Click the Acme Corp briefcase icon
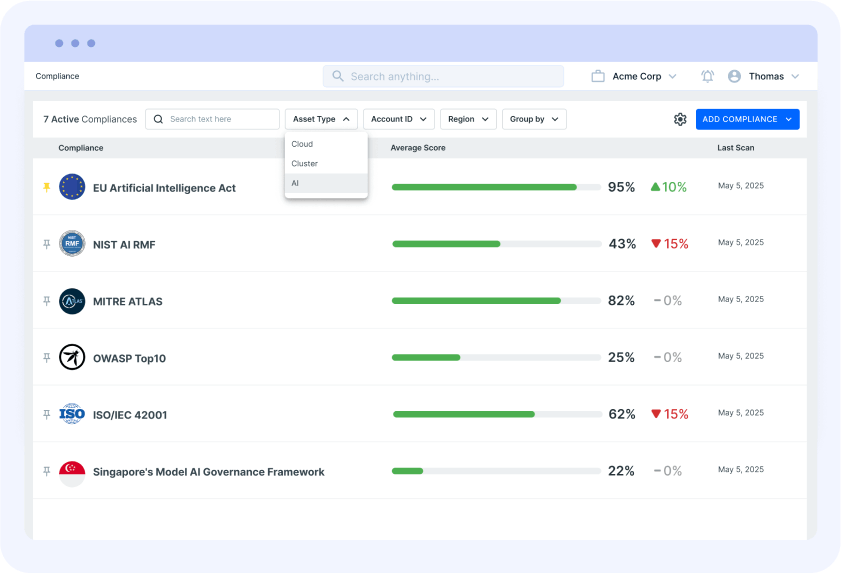The height and width of the screenshot is (573, 841). click(598, 76)
